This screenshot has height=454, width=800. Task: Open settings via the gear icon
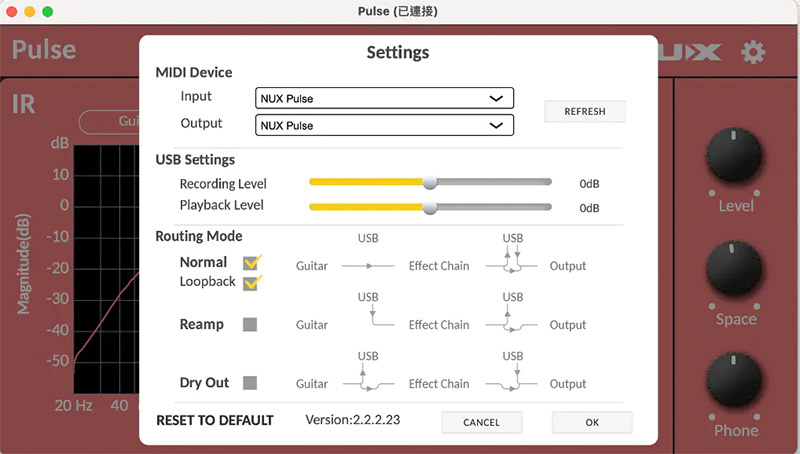tap(752, 52)
